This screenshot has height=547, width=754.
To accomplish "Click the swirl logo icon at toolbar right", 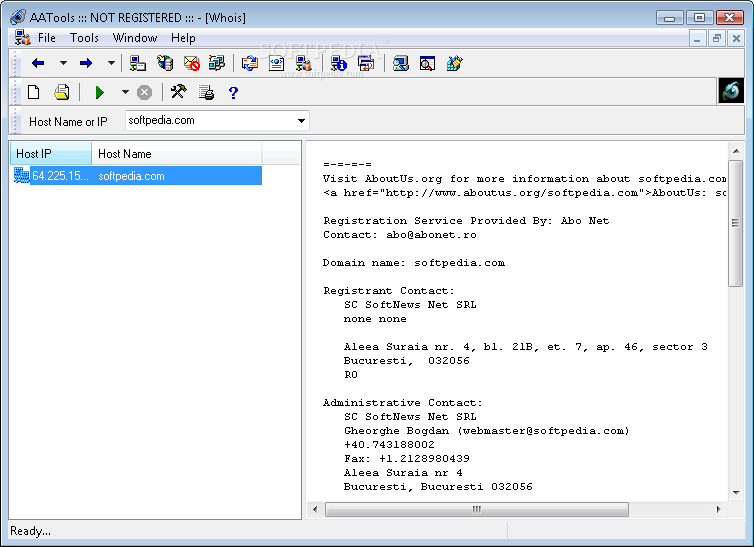I will pos(731,90).
